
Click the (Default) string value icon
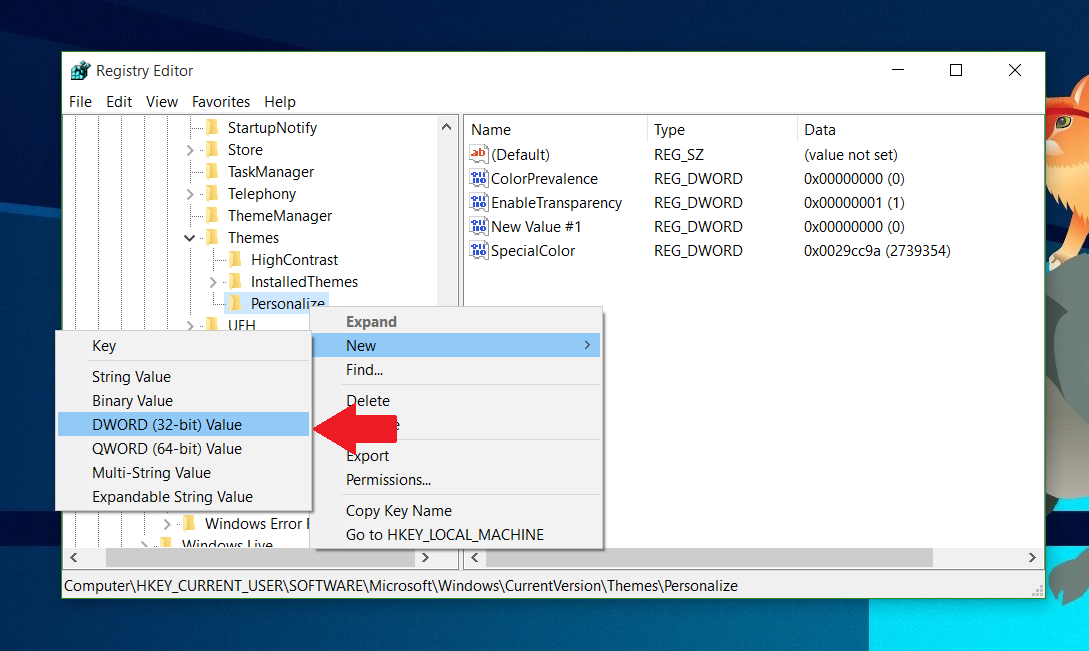tap(479, 154)
